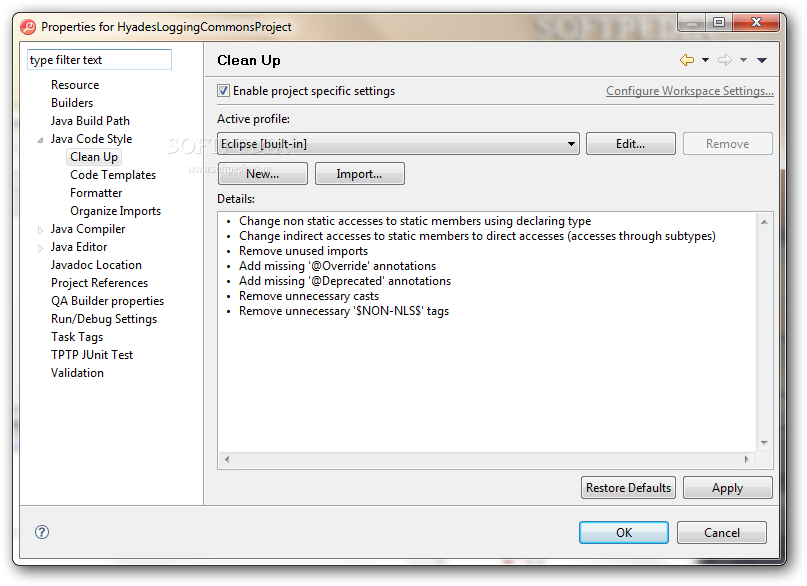The width and height of the screenshot is (807, 586).
Task: Select TPTP JUnit Test page
Action: (92, 355)
